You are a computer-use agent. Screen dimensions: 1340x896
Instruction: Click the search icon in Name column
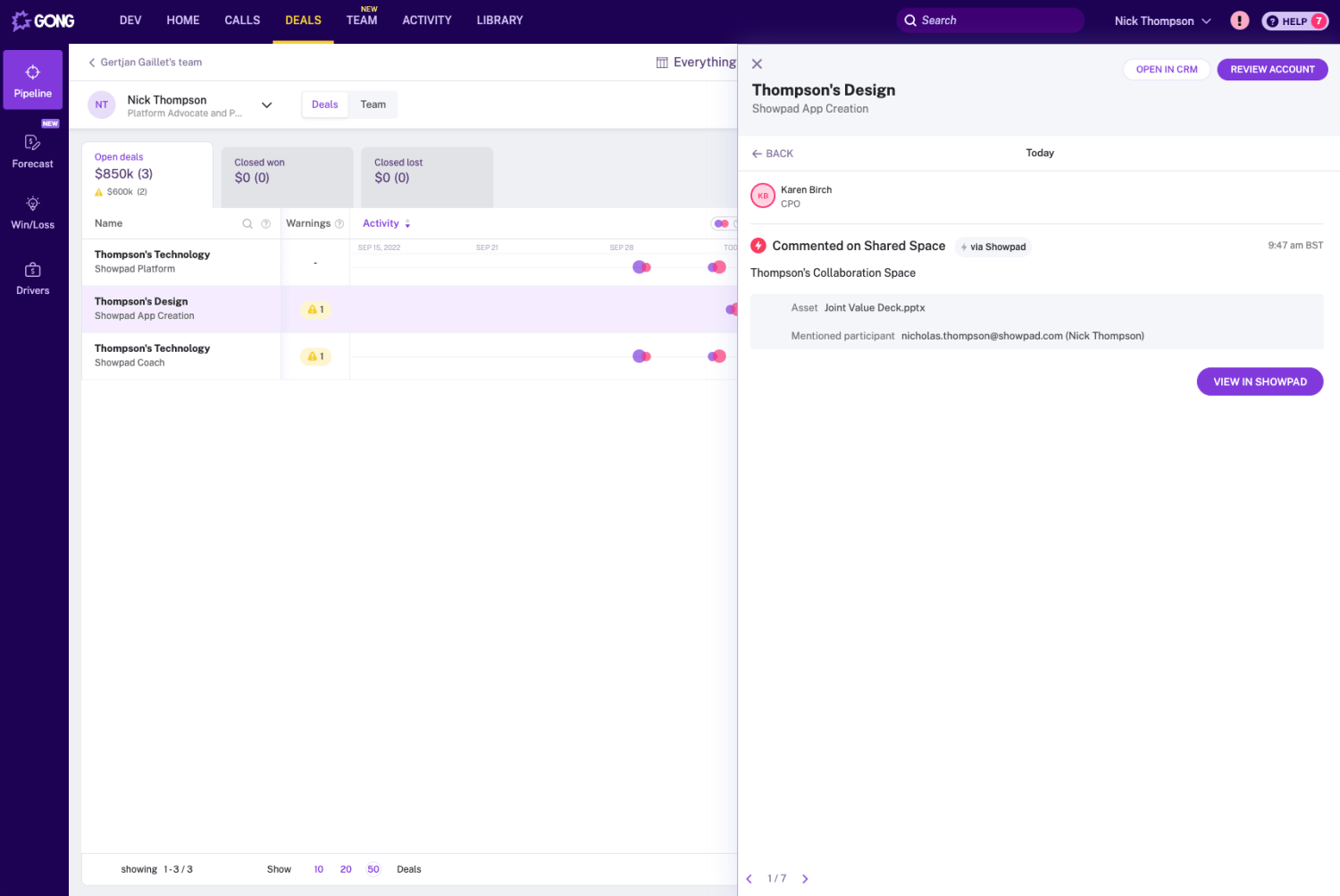point(247,224)
